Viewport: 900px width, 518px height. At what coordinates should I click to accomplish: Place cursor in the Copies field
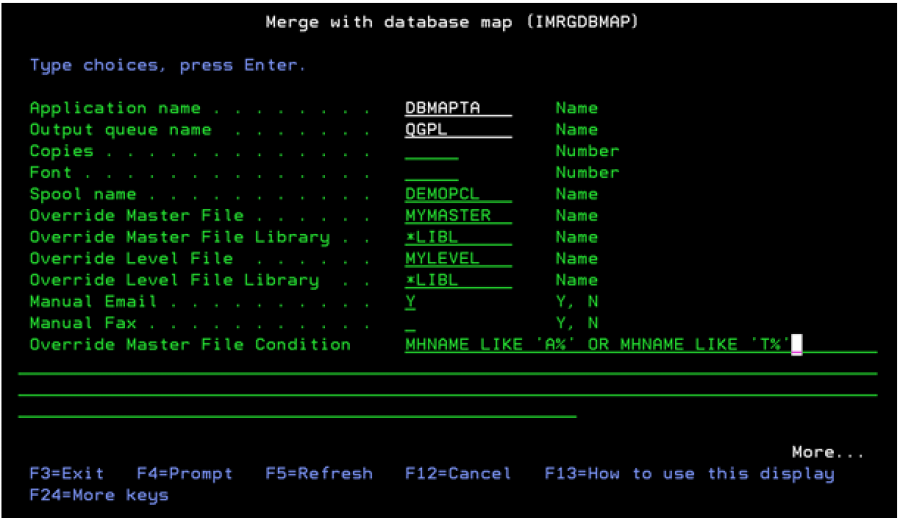point(431,151)
